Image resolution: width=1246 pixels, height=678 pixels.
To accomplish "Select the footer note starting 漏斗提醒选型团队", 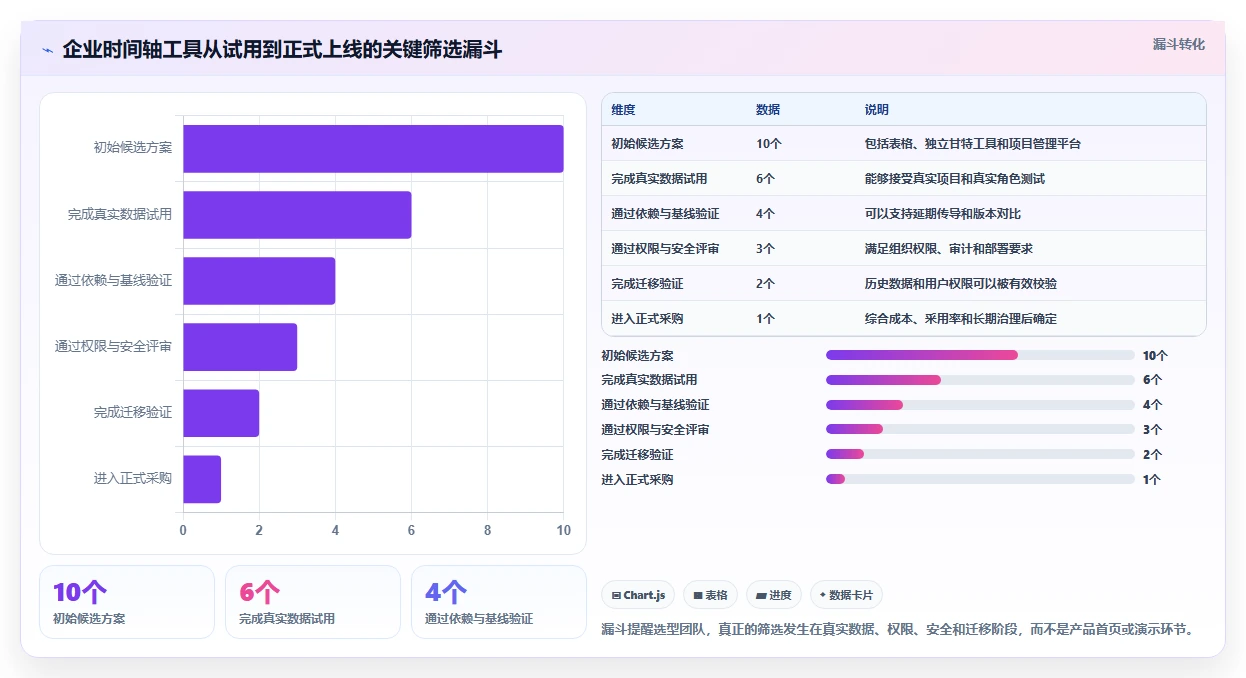I will point(898,629).
